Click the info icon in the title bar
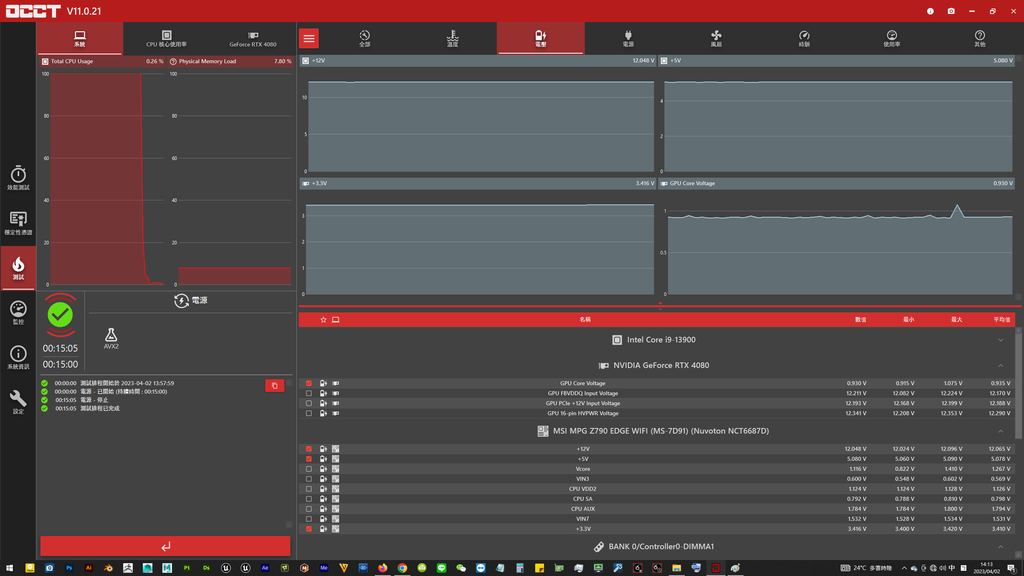Viewport: 1024px width, 576px height. click(930, 11)
